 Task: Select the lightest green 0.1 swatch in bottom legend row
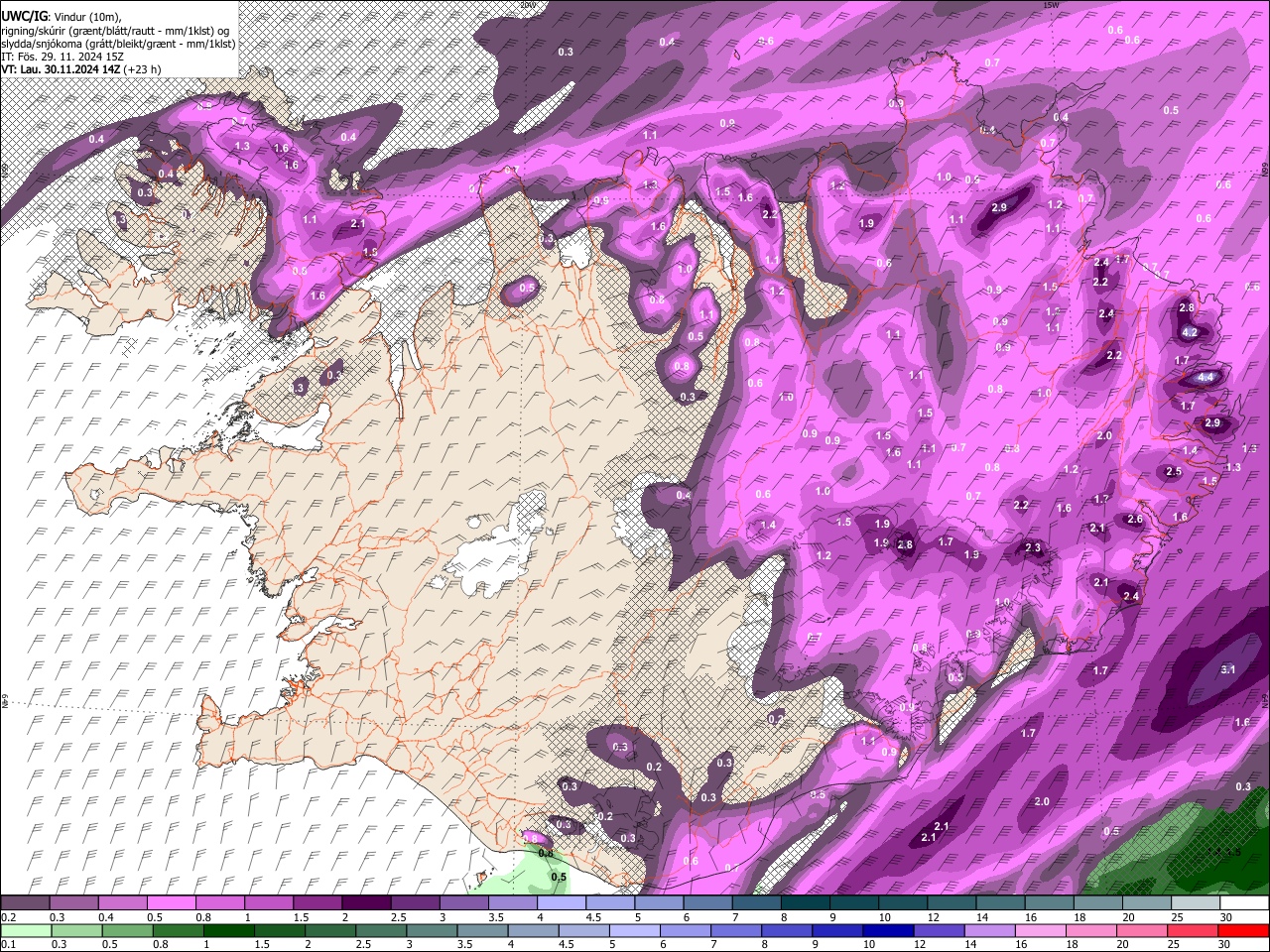[25, 931]
